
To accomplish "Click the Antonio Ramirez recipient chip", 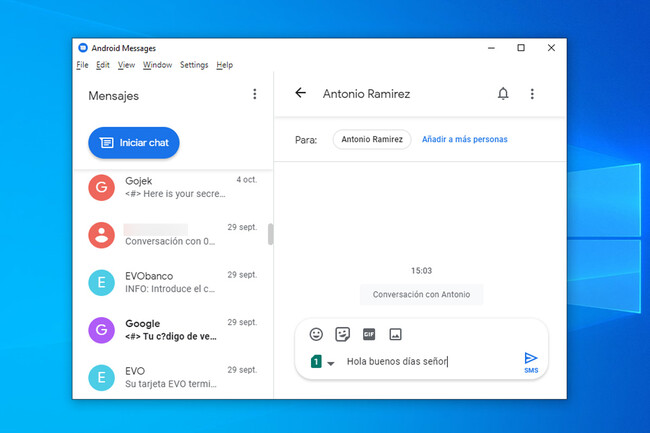I will click(x=372, y=139).
